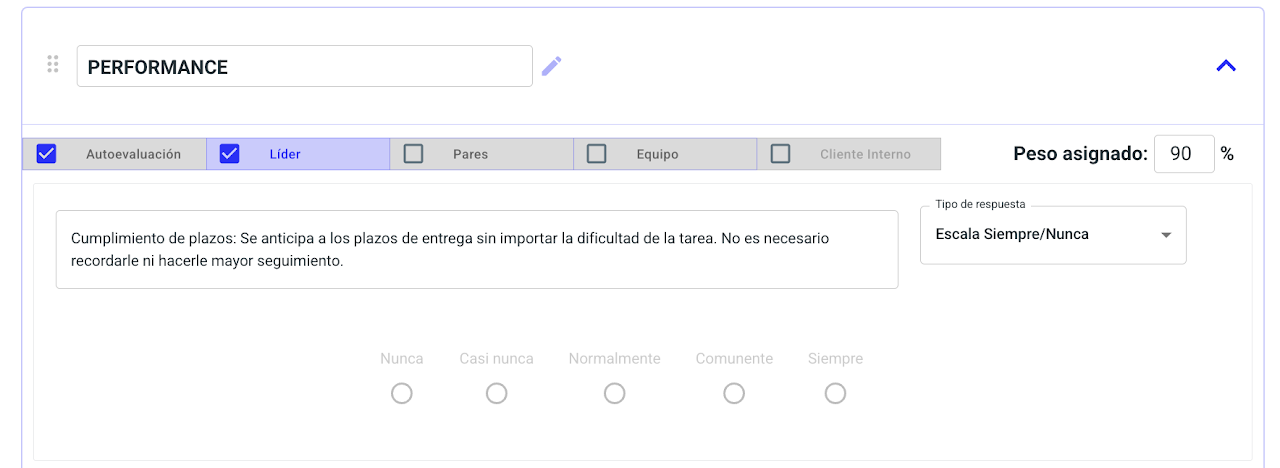
Task: Select the Siempre radio option
Action: coord(836,394)
